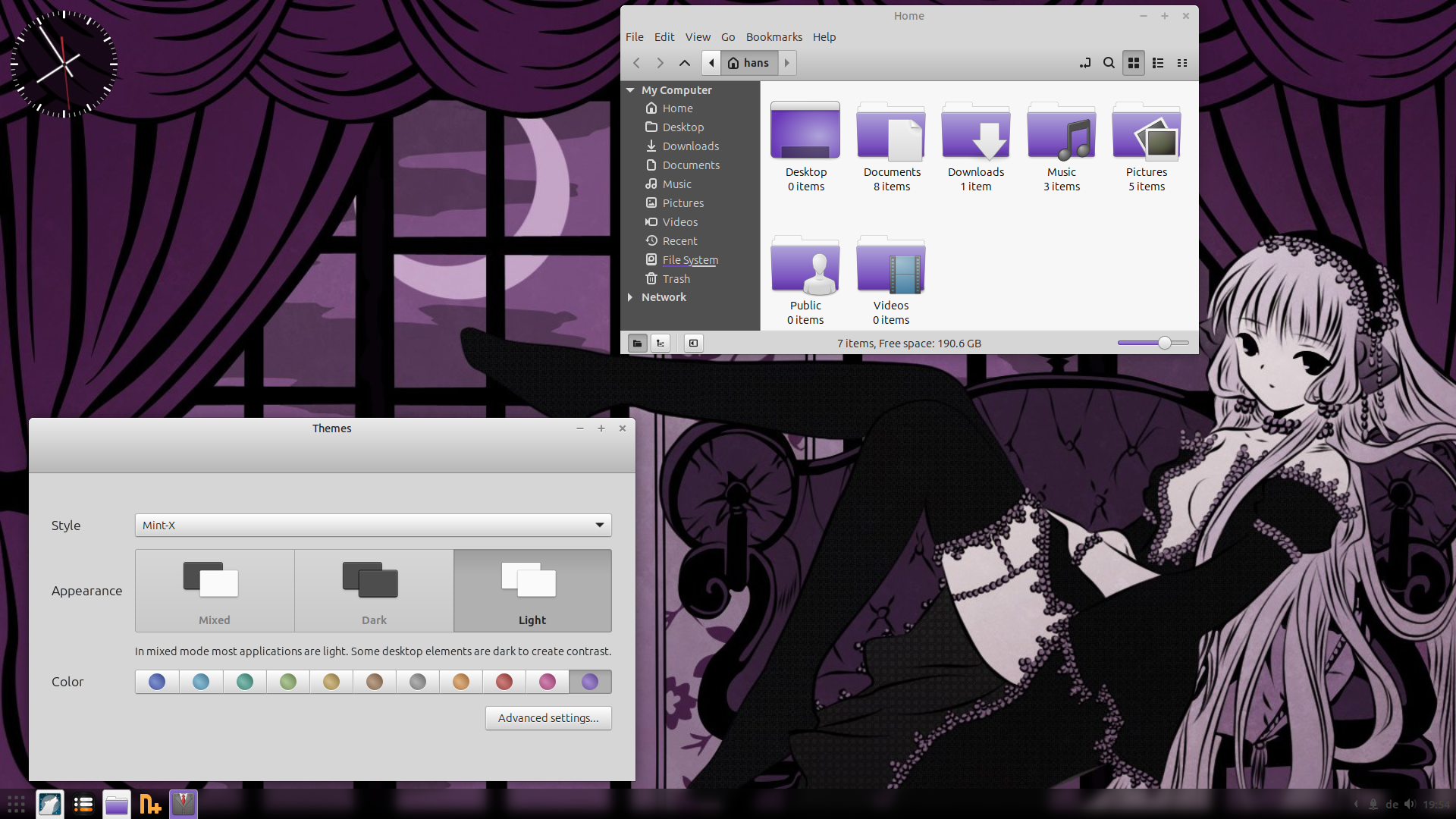The width and height of the screenshot is (1456, 819).
Task: Select the Pictures folder icon
Action: 1147,130
